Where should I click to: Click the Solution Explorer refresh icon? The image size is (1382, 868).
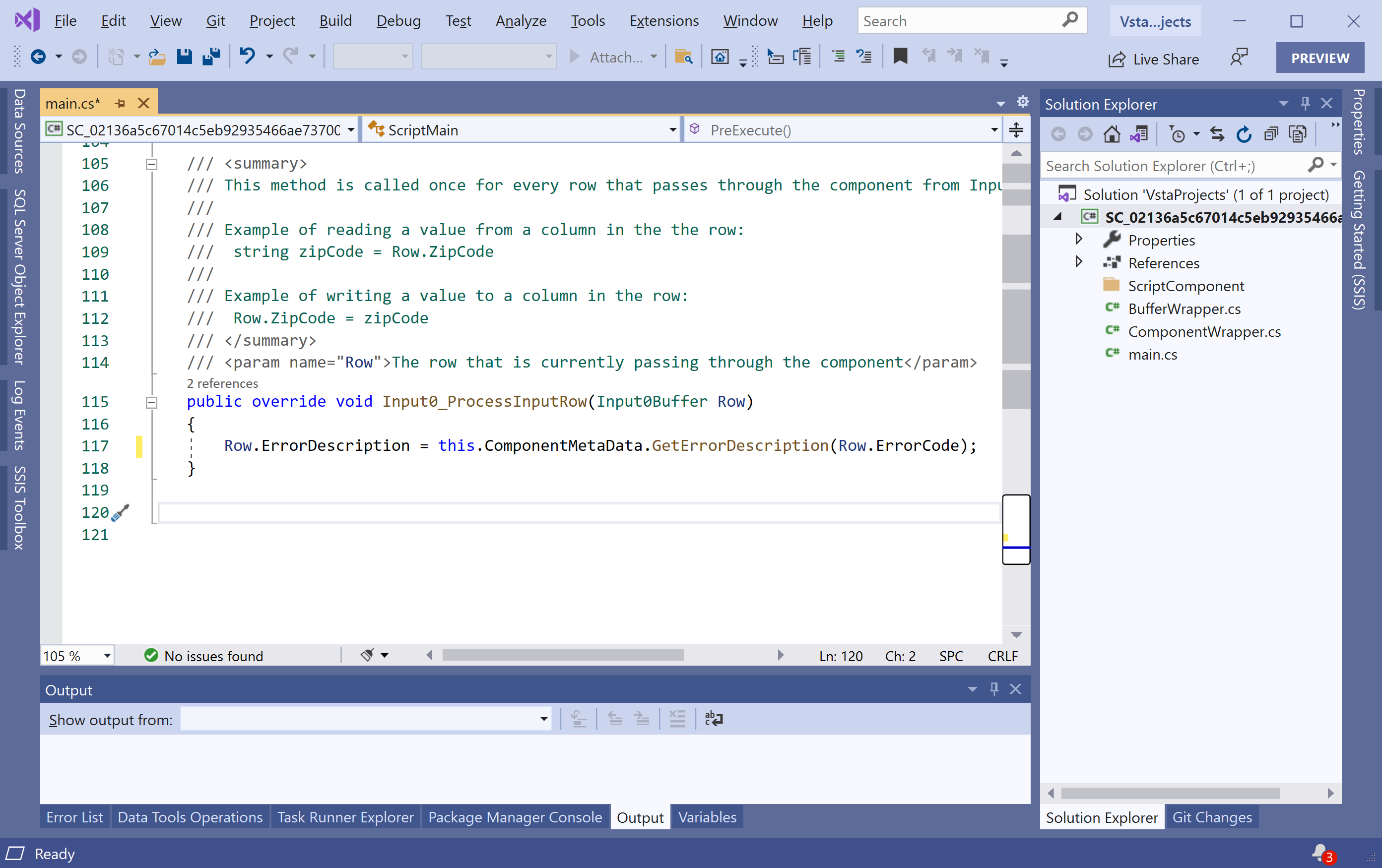point(1244,134)
